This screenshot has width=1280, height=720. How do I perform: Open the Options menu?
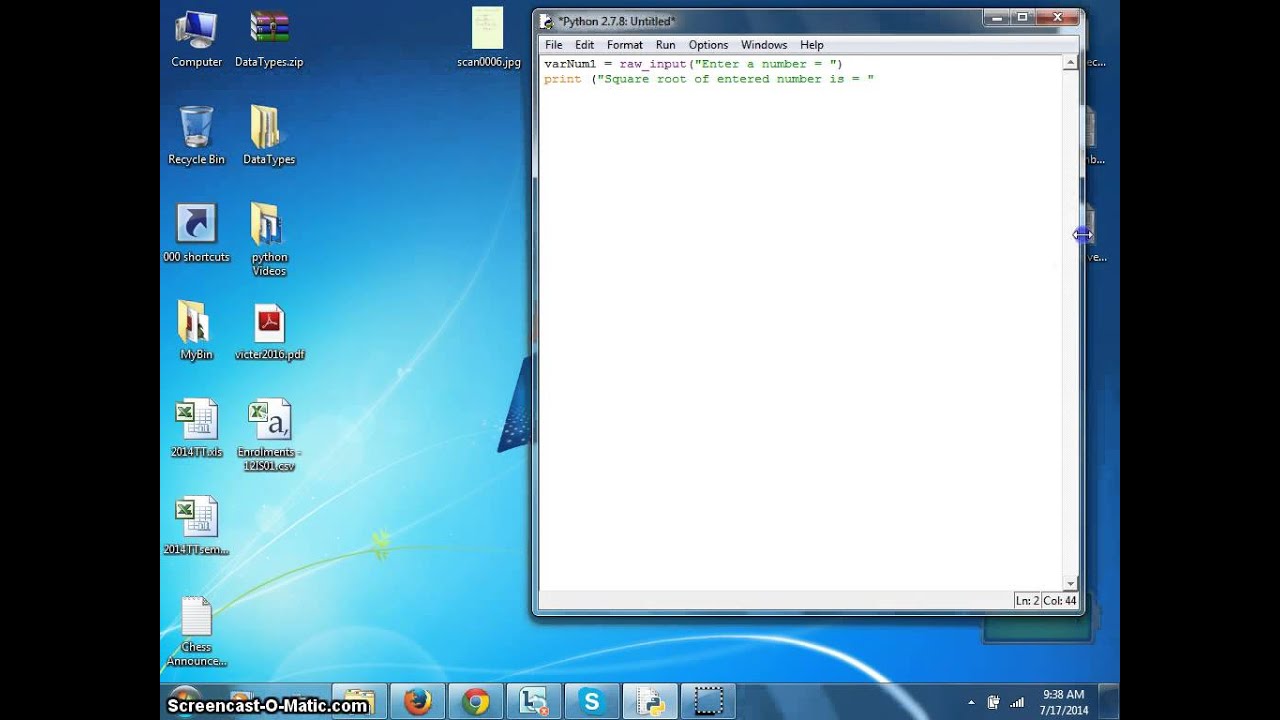[708, 45]
